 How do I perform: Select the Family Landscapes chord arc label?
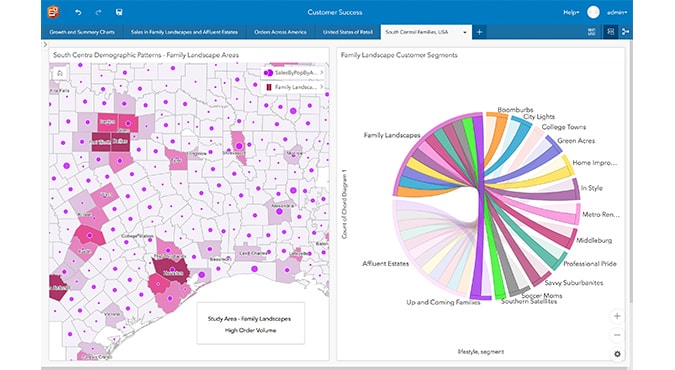[x=392, y=135]
